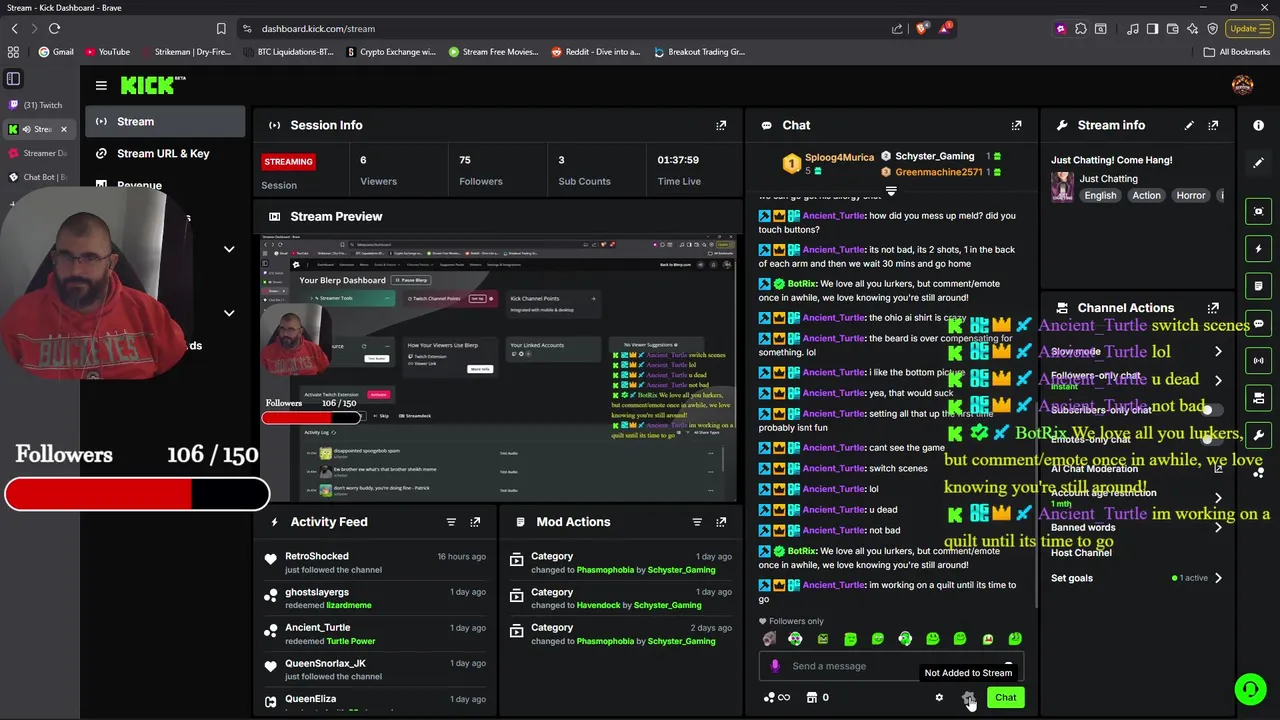
Task: Open Gmail bookmark
Action: click(x=56, y=52)
